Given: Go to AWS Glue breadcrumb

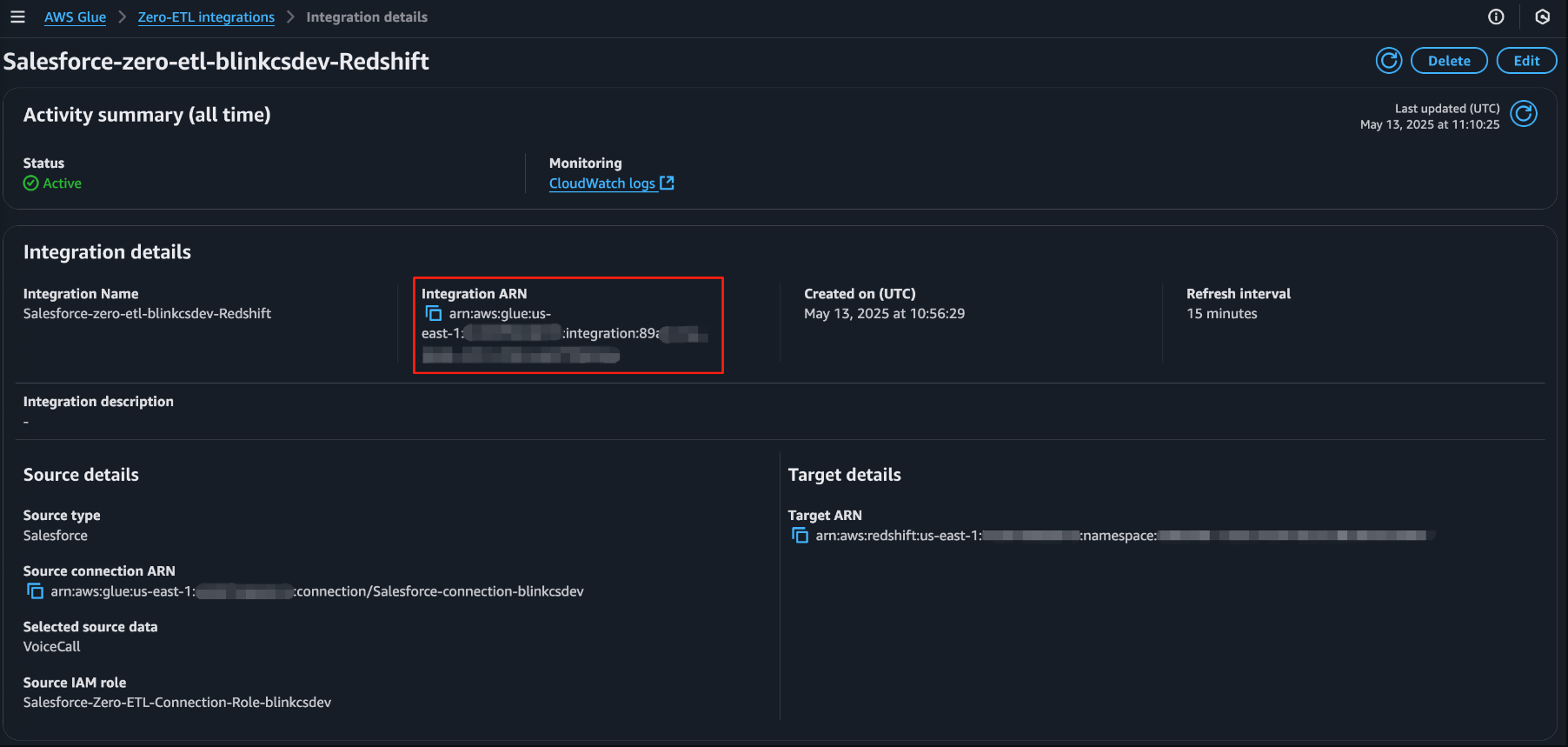Looking at the screenshot, I should (75, 17).
